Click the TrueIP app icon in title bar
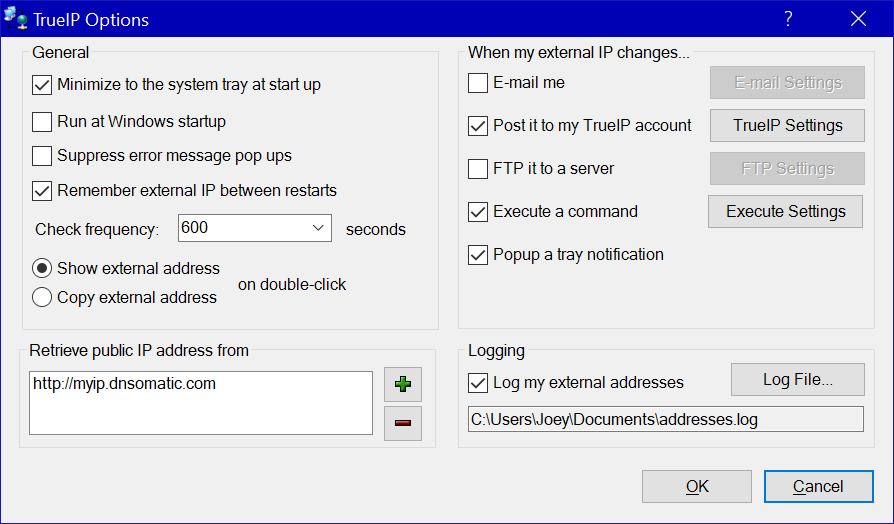Image resolution: width=894 pixels, height=524 pixels. pos(16,19)
